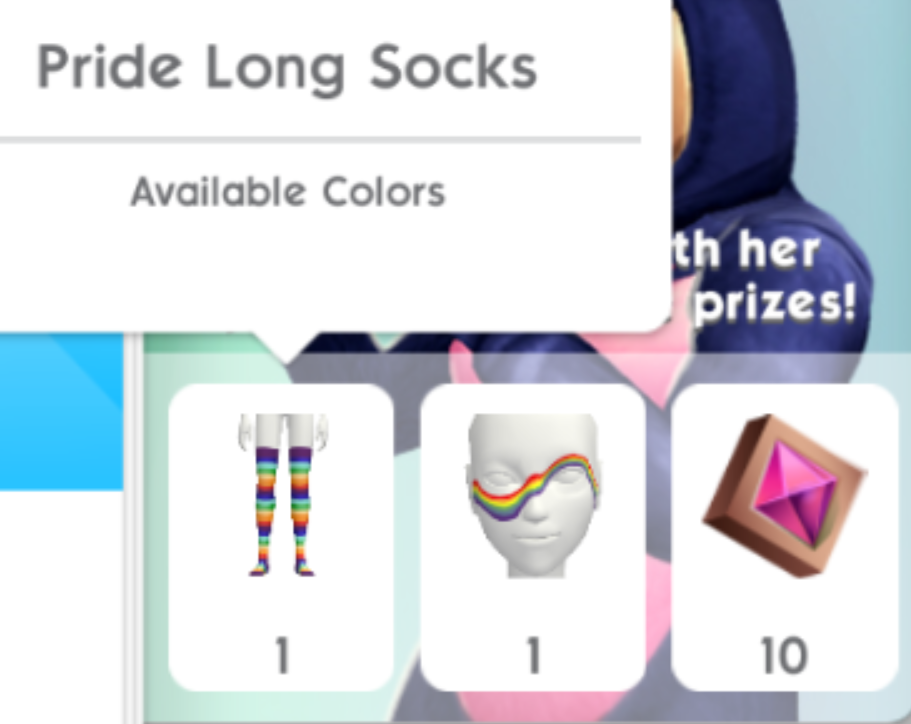Click the quantity 1 under face paint
The width and height of the screenshot is (911, 724).
coord(534,655)
